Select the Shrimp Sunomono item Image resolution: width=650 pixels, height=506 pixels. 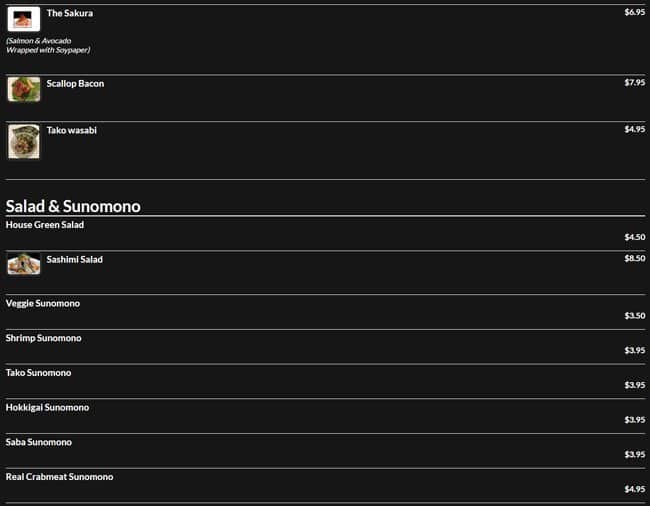[44, 338]
